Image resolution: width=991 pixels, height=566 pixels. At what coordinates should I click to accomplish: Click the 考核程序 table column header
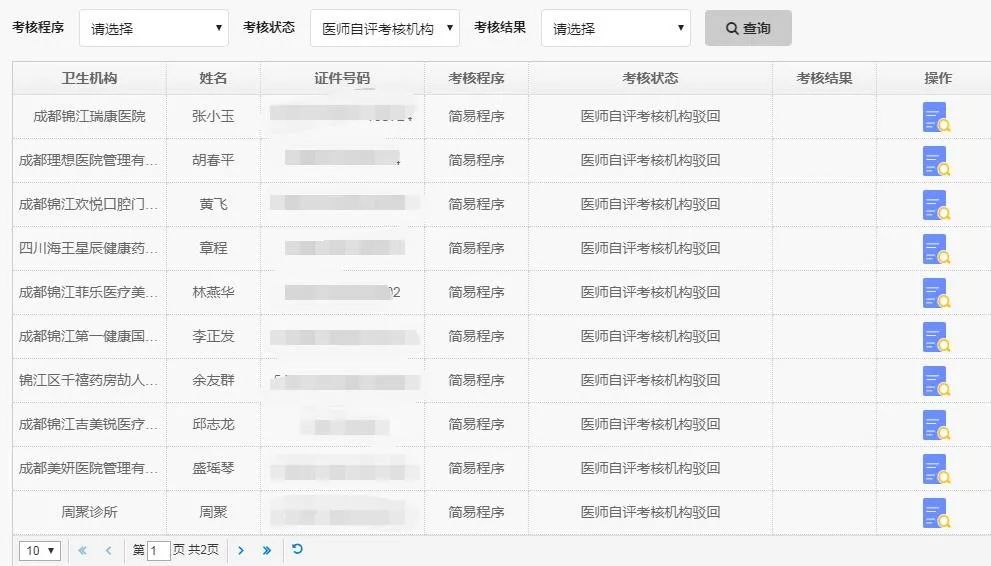point(476,78)
